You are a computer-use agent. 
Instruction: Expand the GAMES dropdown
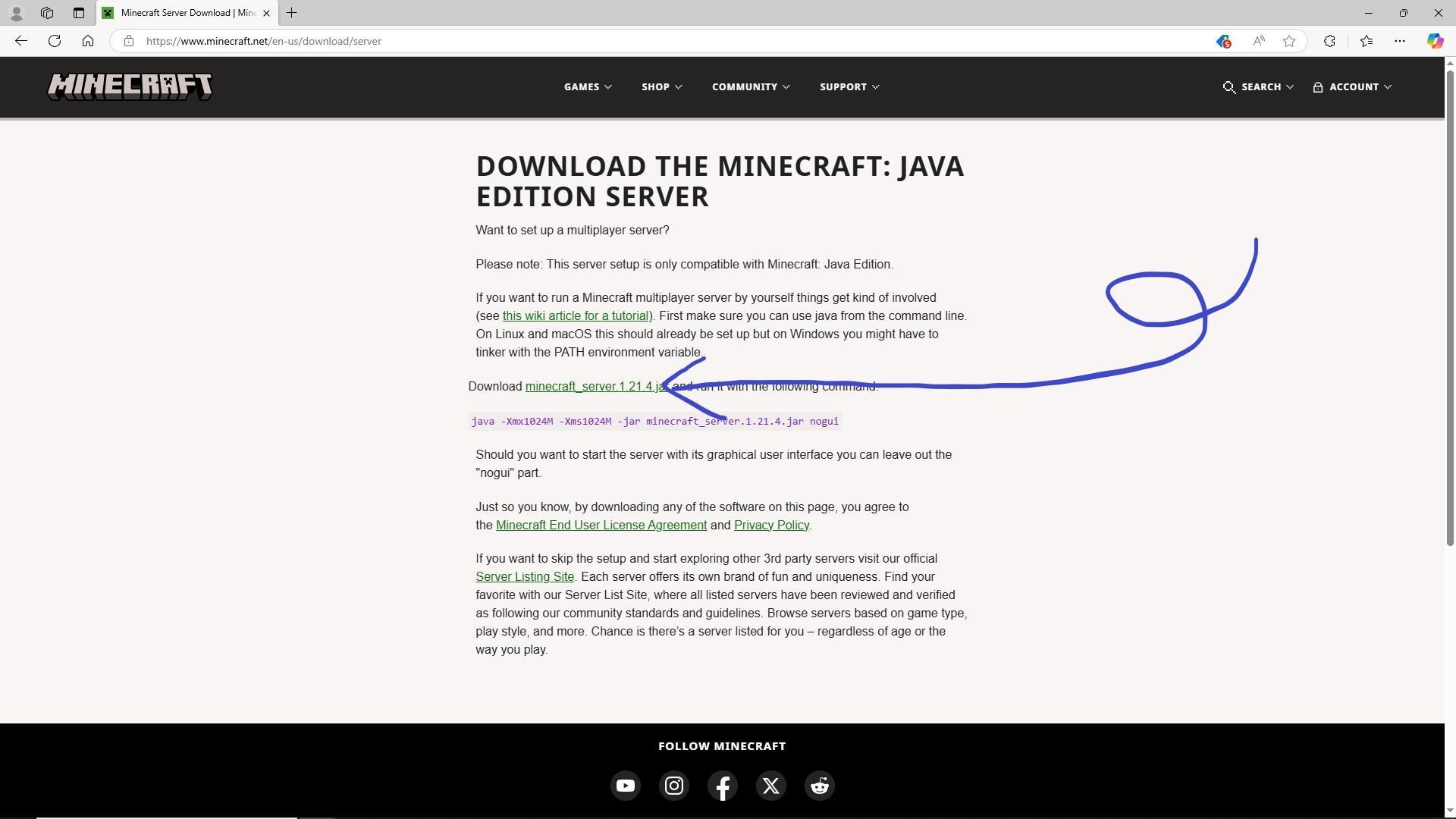click(587, 86)
